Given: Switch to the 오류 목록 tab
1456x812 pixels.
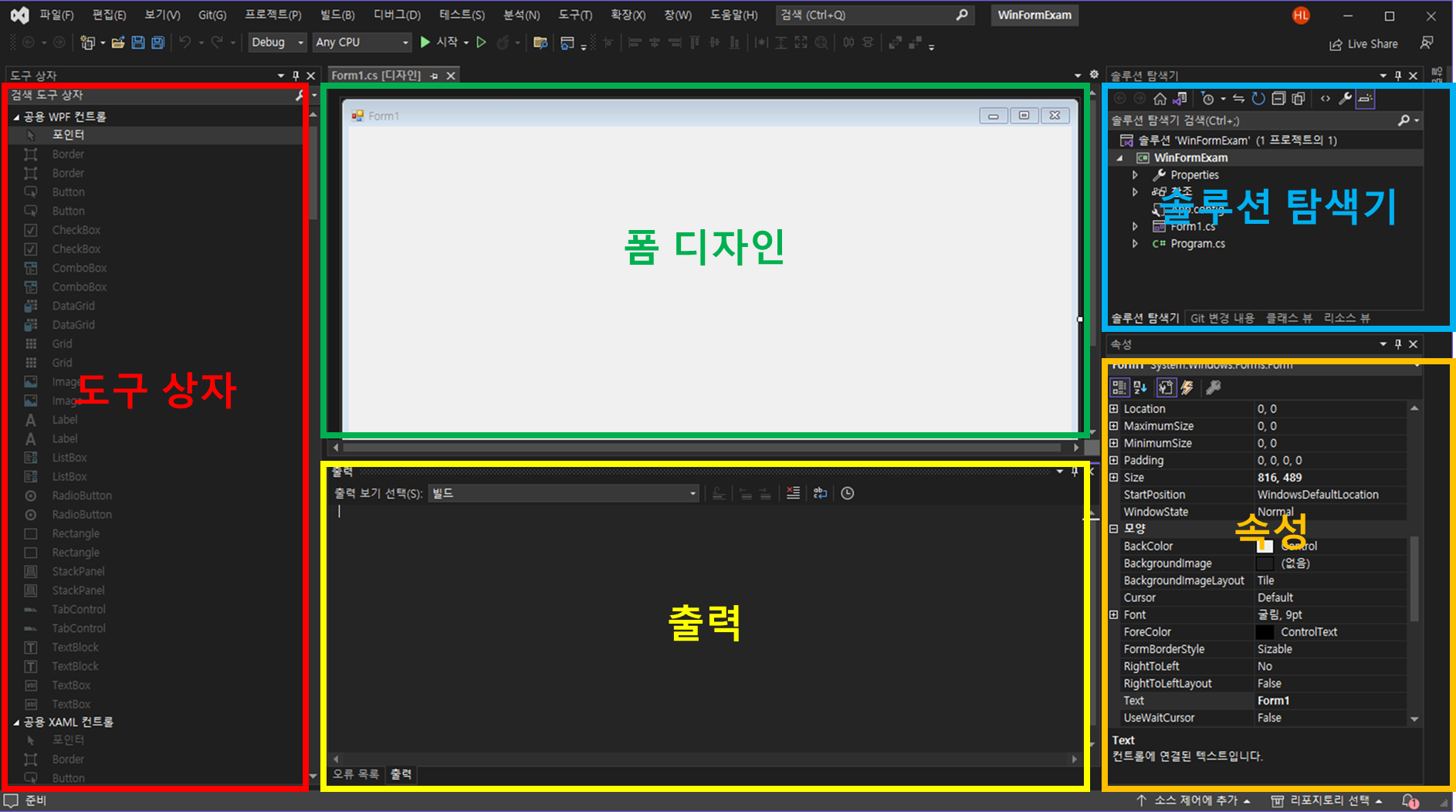Looking at the screenshot, I should coord(356,774).
